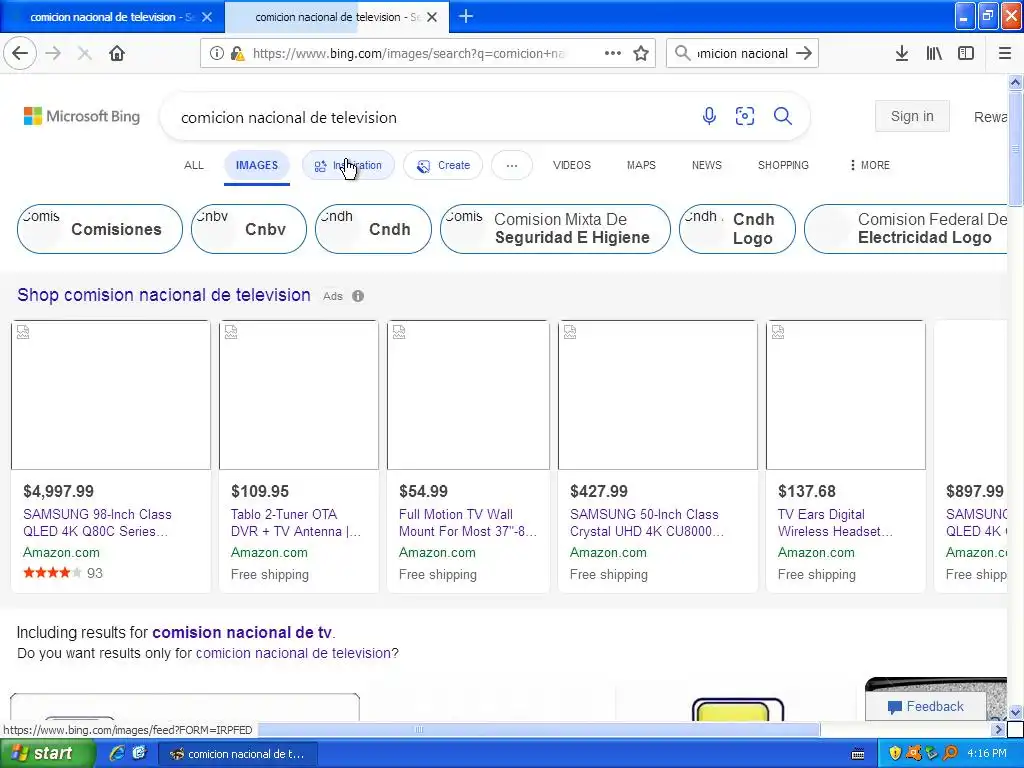Submit search bar query with arrow
1024x768 pixels.
804,53
